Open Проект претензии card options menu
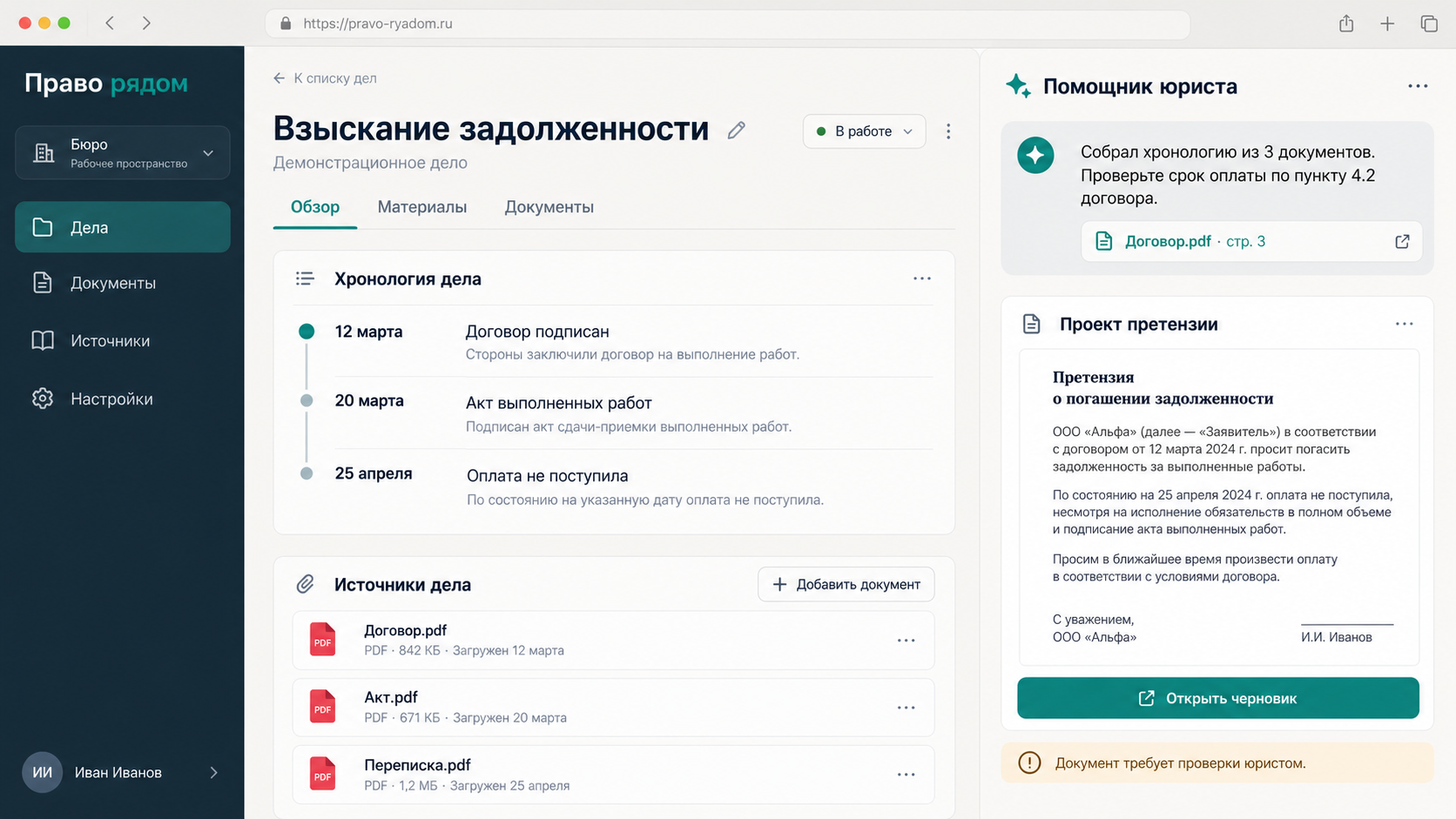Screen dimensions: 1456x819 (1404, 324)
